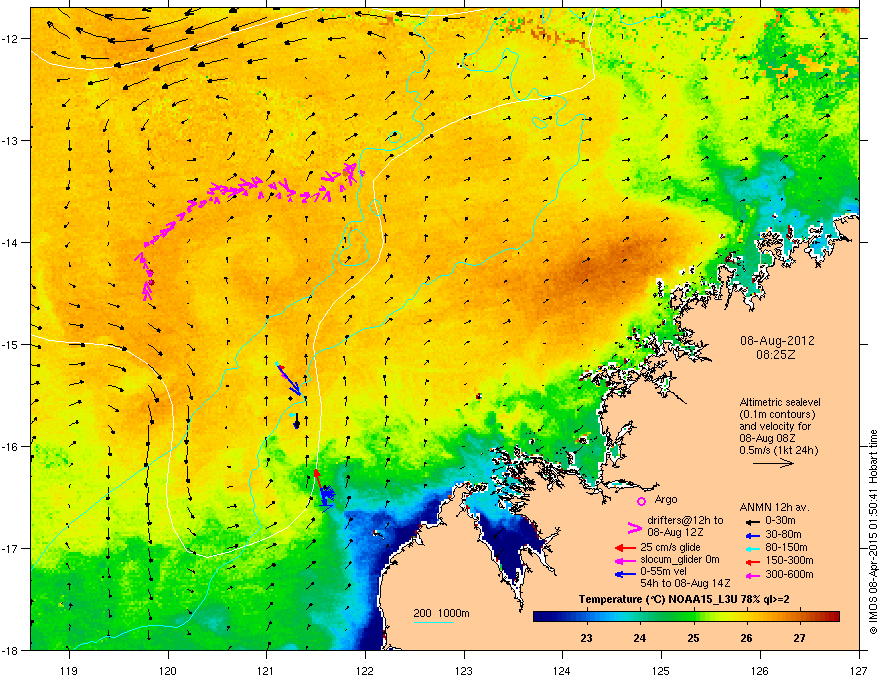Click the '54h to 08-Aug 14Z' text
The height and width of the screenshot is (680, 880).
[x=685, y=583]
